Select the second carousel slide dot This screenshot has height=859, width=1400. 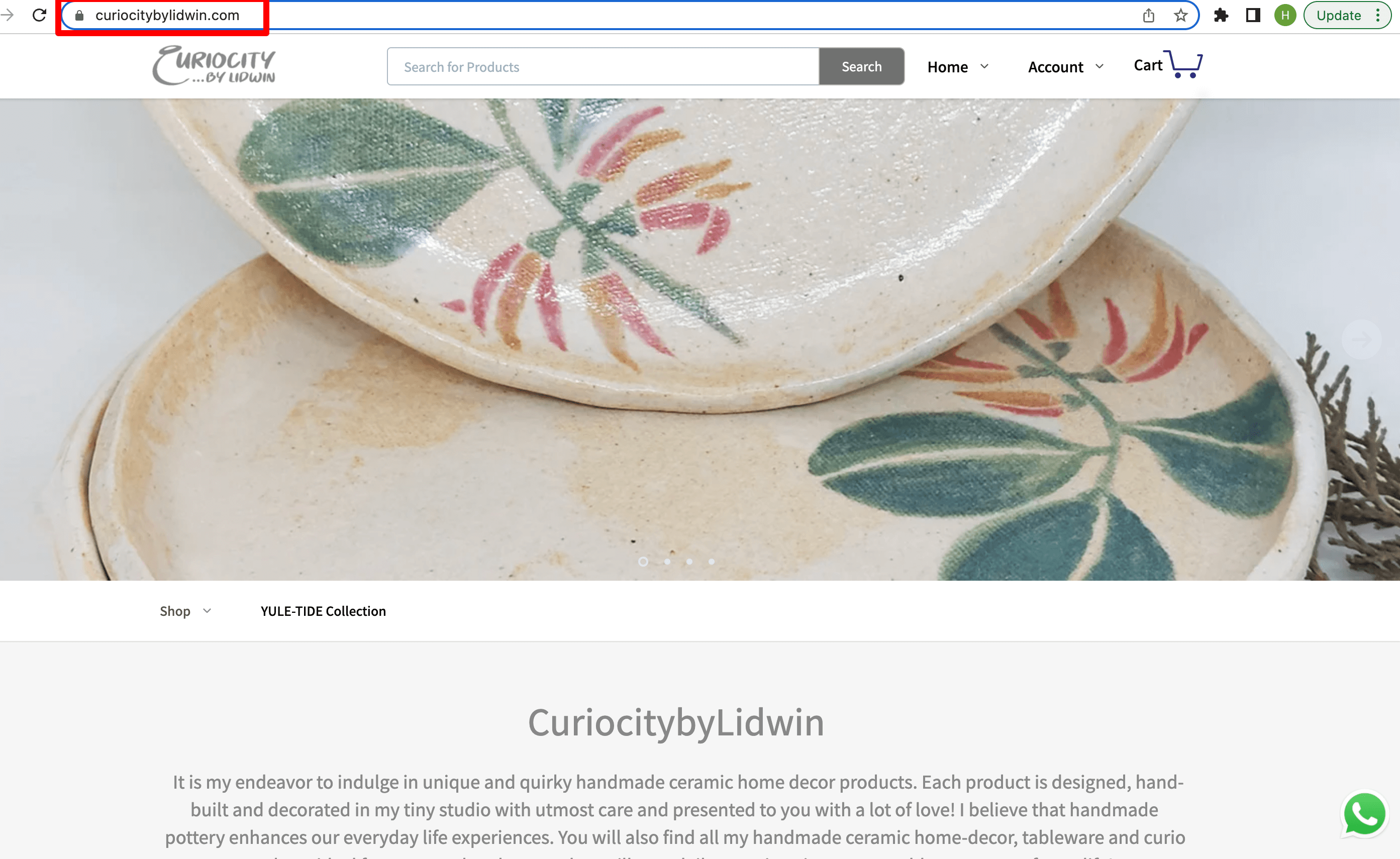(x=667, y=561)
